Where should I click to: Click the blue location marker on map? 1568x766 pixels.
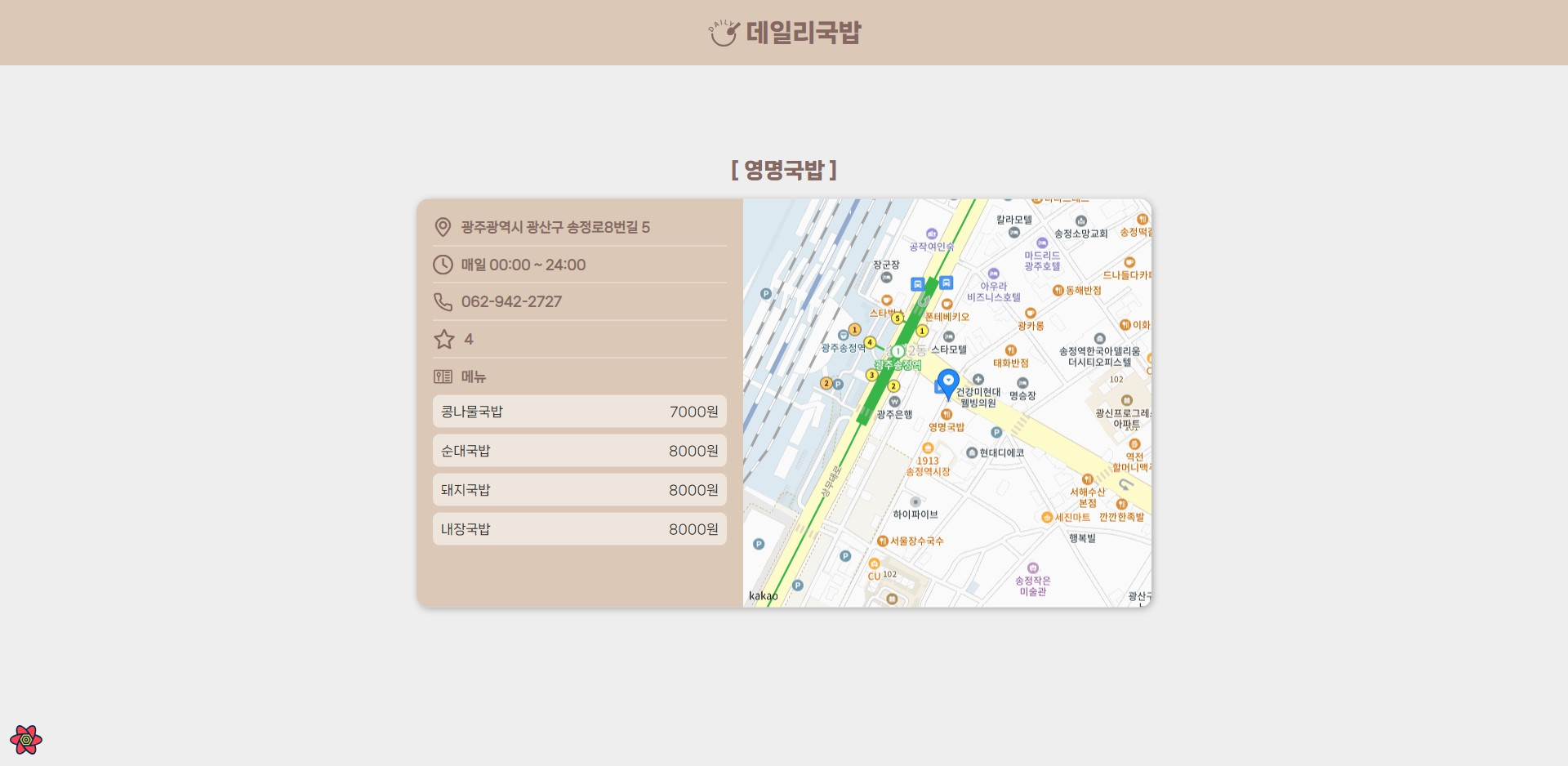[x=948, y=384]
